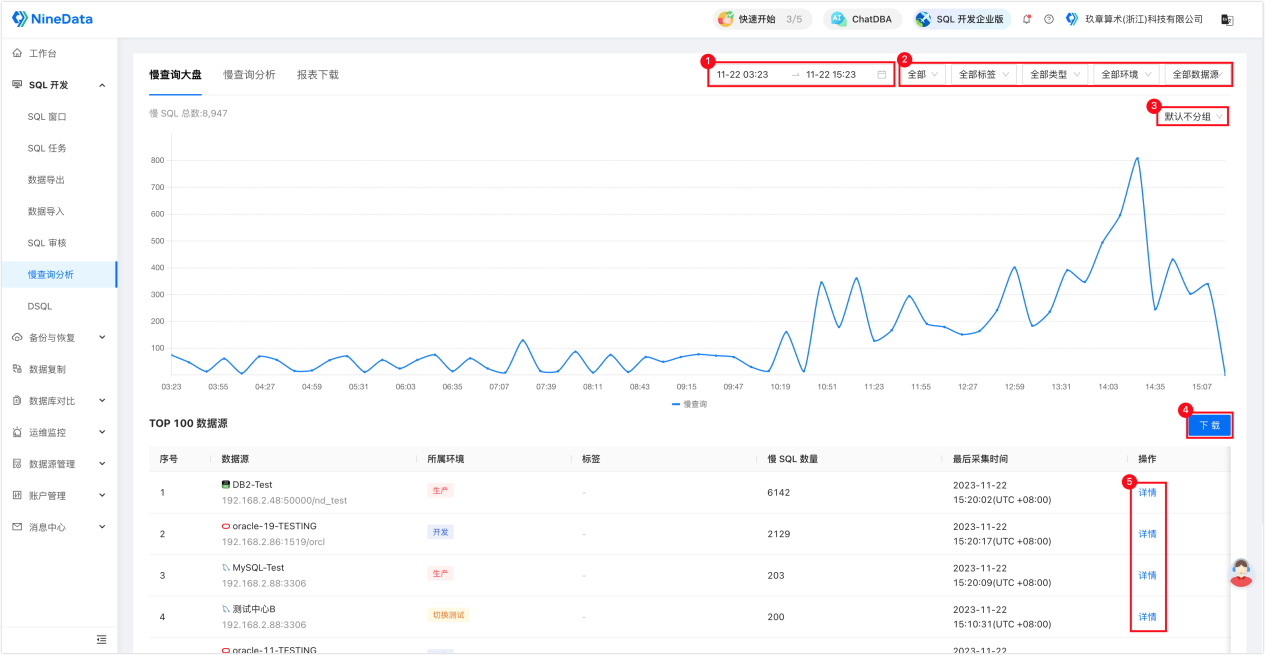Click the 最后采集时间 column header
This screenshot has height=655, width=1265.
[x=980, y=459]
